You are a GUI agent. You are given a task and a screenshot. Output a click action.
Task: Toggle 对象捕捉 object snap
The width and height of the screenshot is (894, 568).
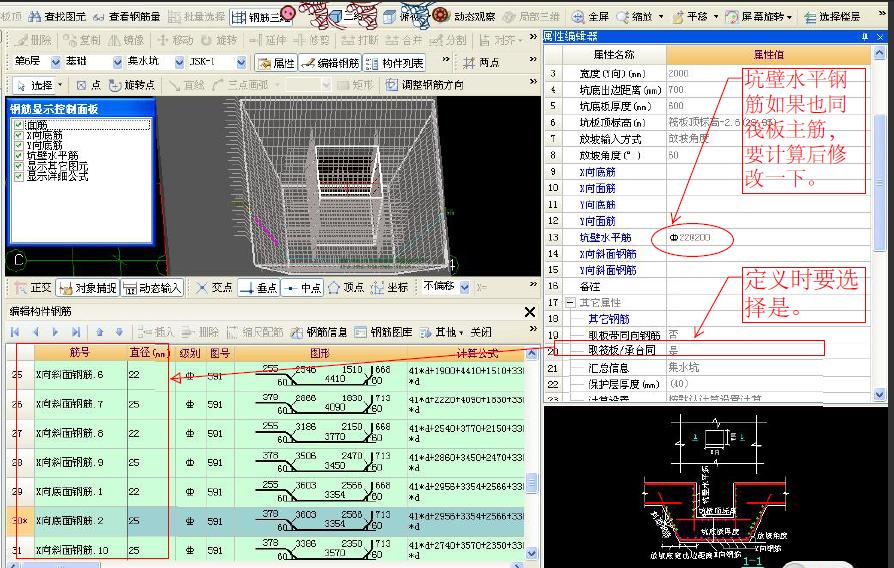(88, 288)
